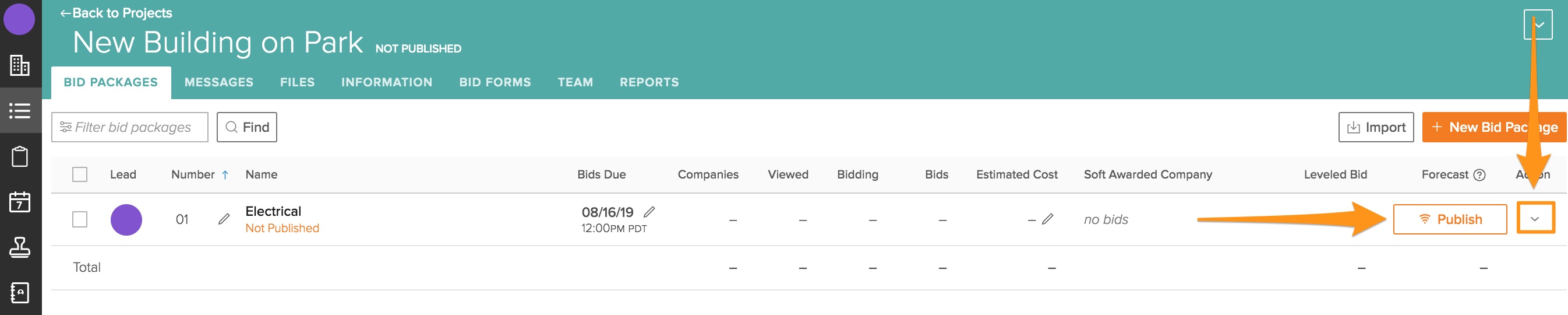1568x315 pixels.
Task: Open the project header chevron dropdown
Action: (1538, 25)
